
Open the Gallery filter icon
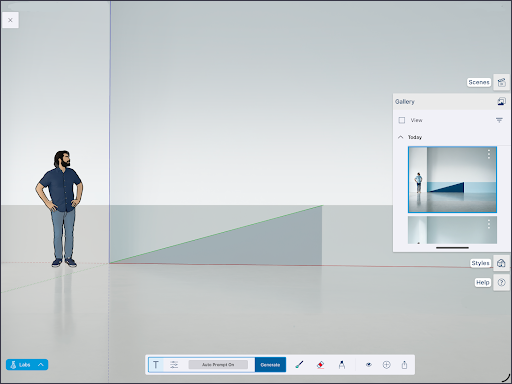pos(499,120)
